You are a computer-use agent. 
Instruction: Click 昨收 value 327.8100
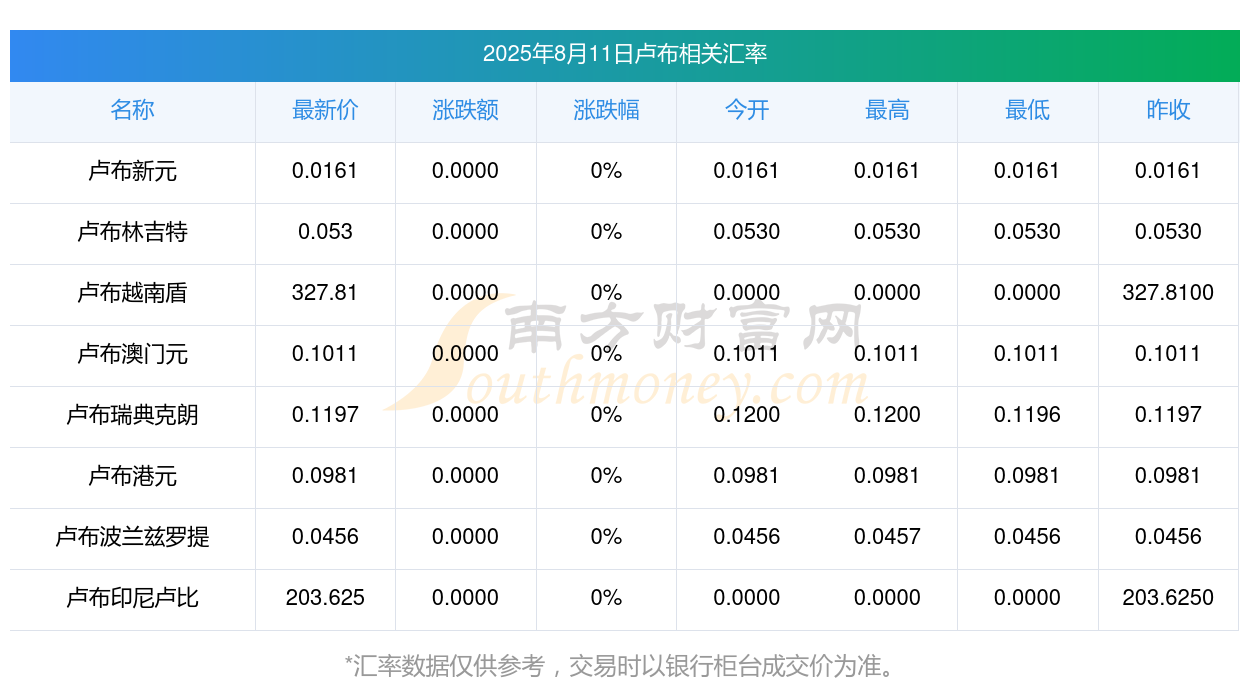1168,293
